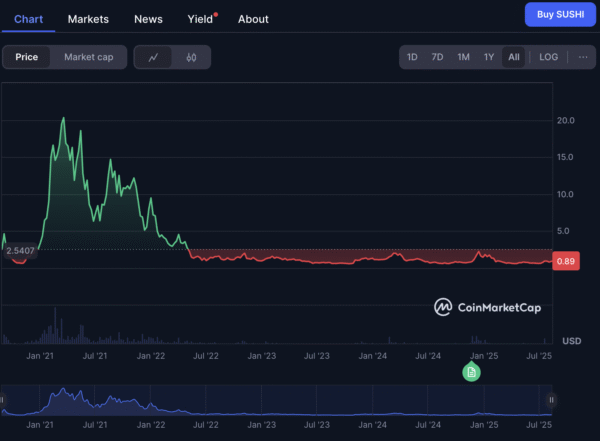Click the 5.0 price axis label
Screen dimensions: 600x441
(x=563, y=231)
